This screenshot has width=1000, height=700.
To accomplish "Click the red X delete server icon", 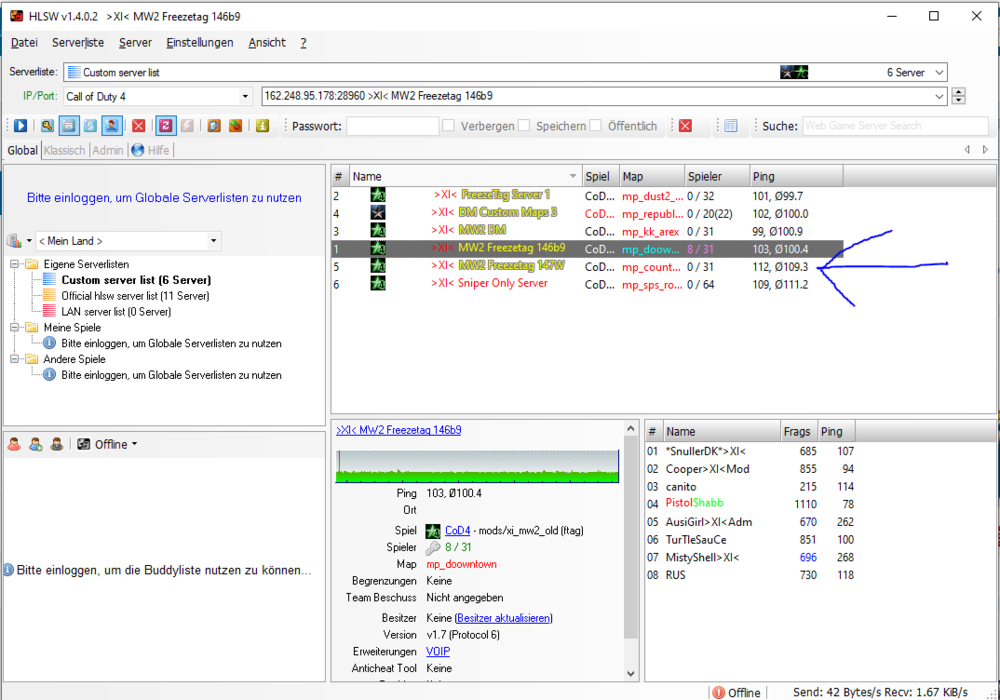I will click(x=138, y=126).
